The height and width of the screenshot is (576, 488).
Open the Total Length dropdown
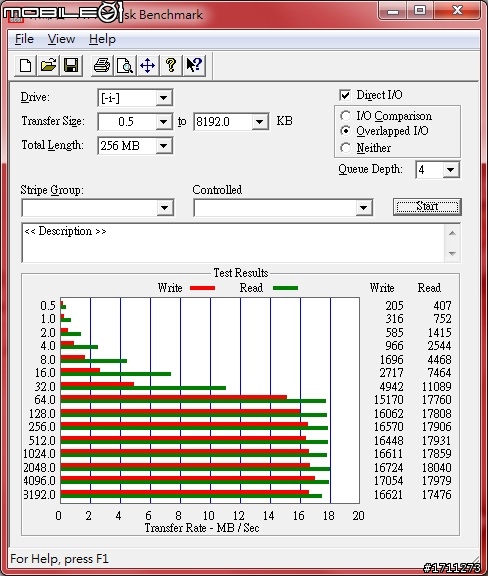(164, 146)
